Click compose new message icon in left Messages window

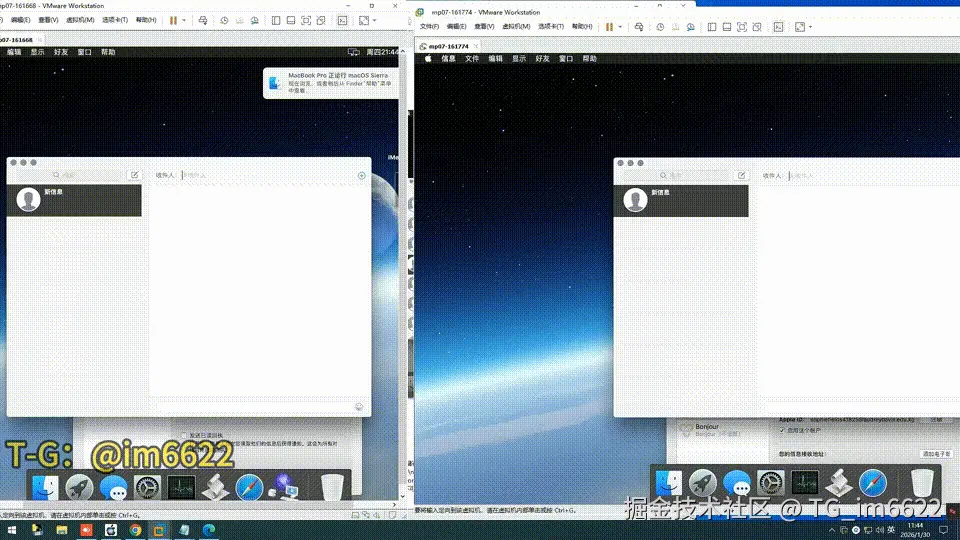pos(135,175)
